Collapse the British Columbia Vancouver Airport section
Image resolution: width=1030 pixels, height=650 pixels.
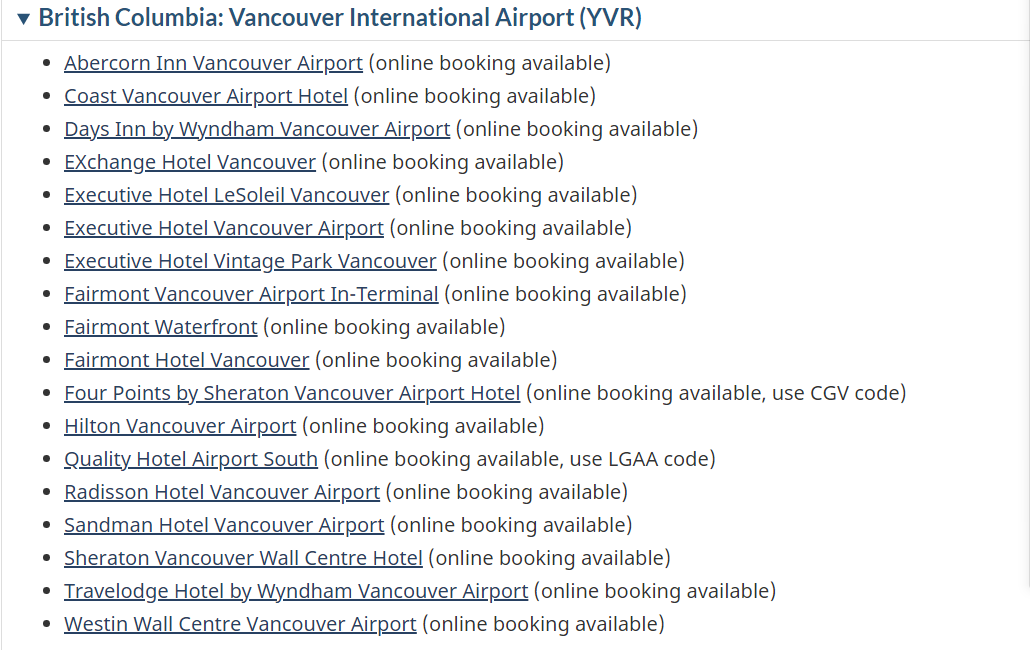(24, 18)
